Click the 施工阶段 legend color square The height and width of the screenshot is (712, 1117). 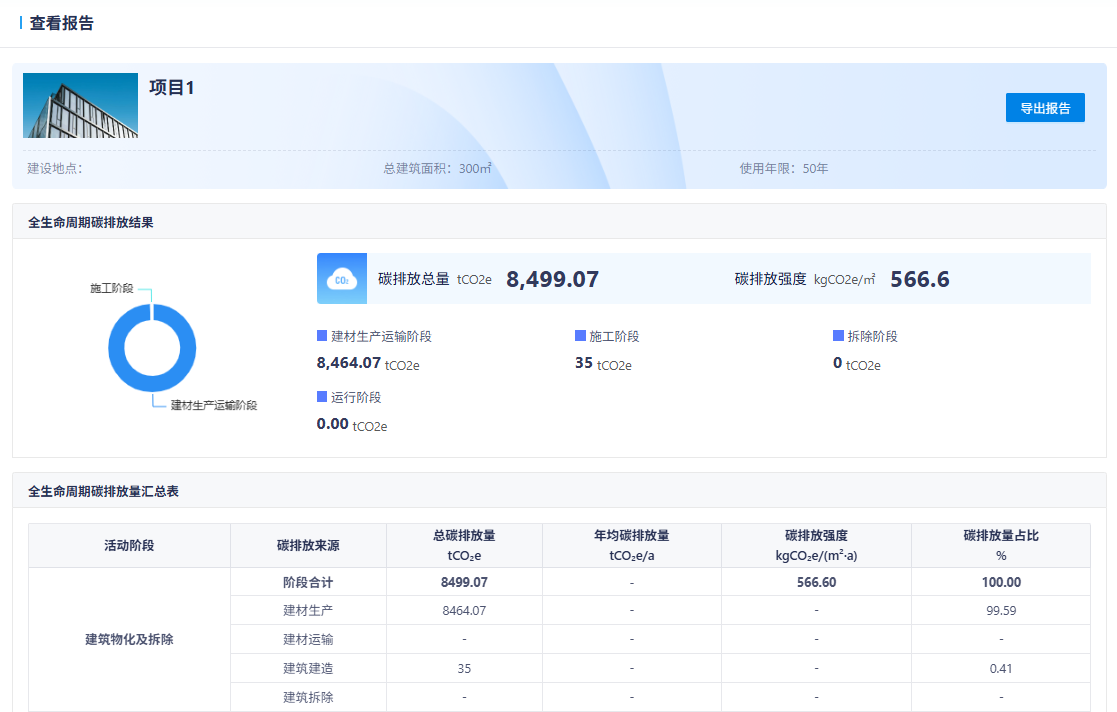(580, 336)
